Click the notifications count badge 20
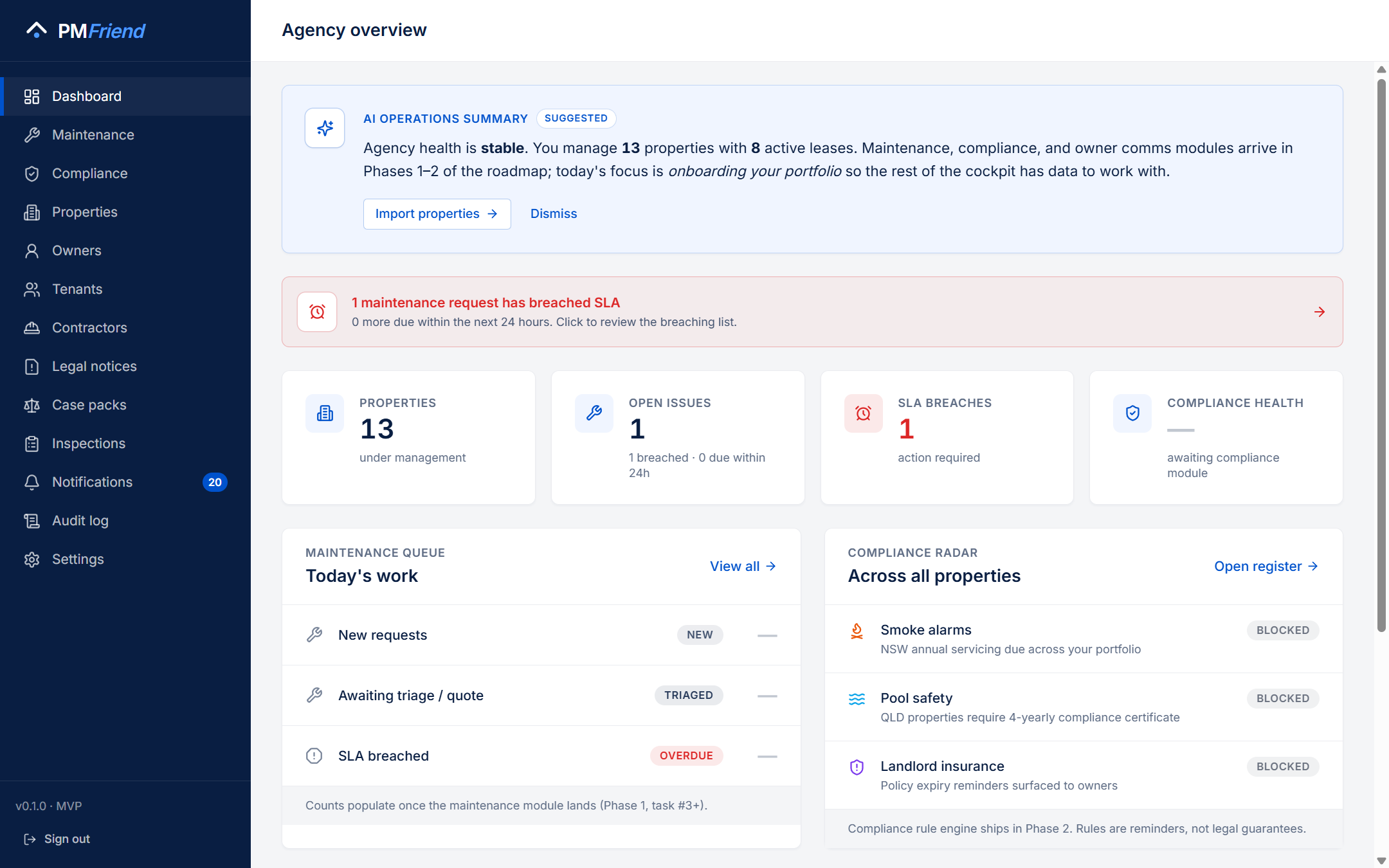This screenshot has width=1389, height=868. tap(215, 482)
